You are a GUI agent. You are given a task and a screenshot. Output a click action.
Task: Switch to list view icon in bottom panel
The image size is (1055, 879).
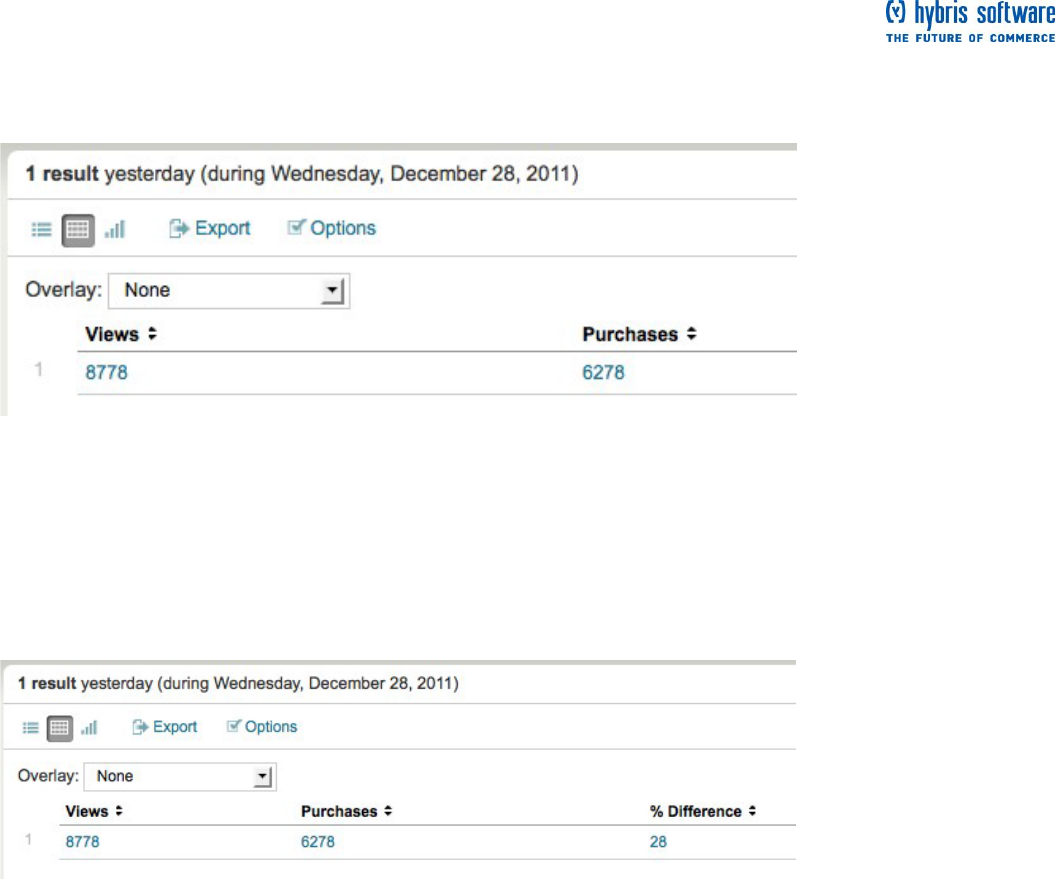pos(31,727)
